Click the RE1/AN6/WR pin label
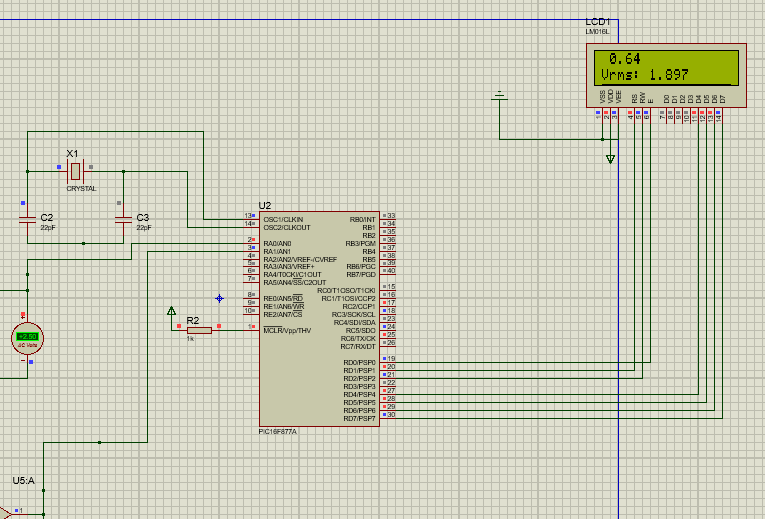 tap(283, 307)
